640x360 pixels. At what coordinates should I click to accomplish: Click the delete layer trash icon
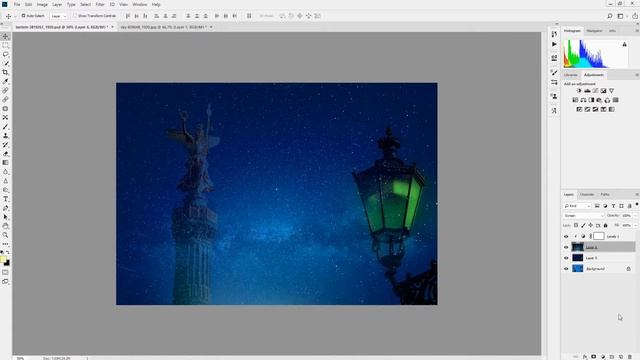630,357
